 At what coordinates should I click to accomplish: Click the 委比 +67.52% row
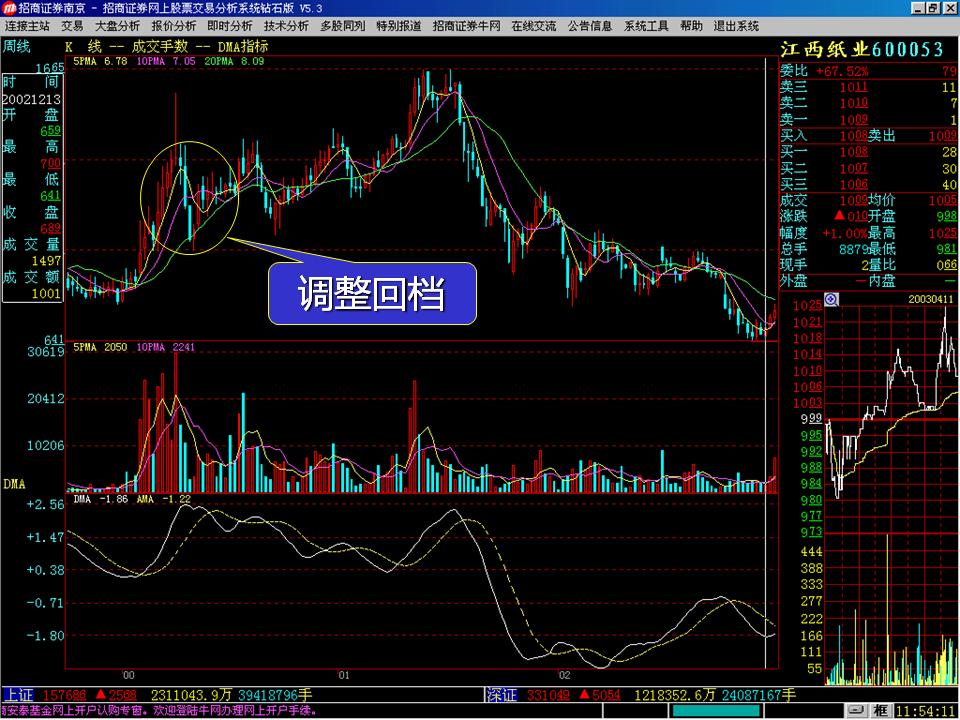pos(868,71)
